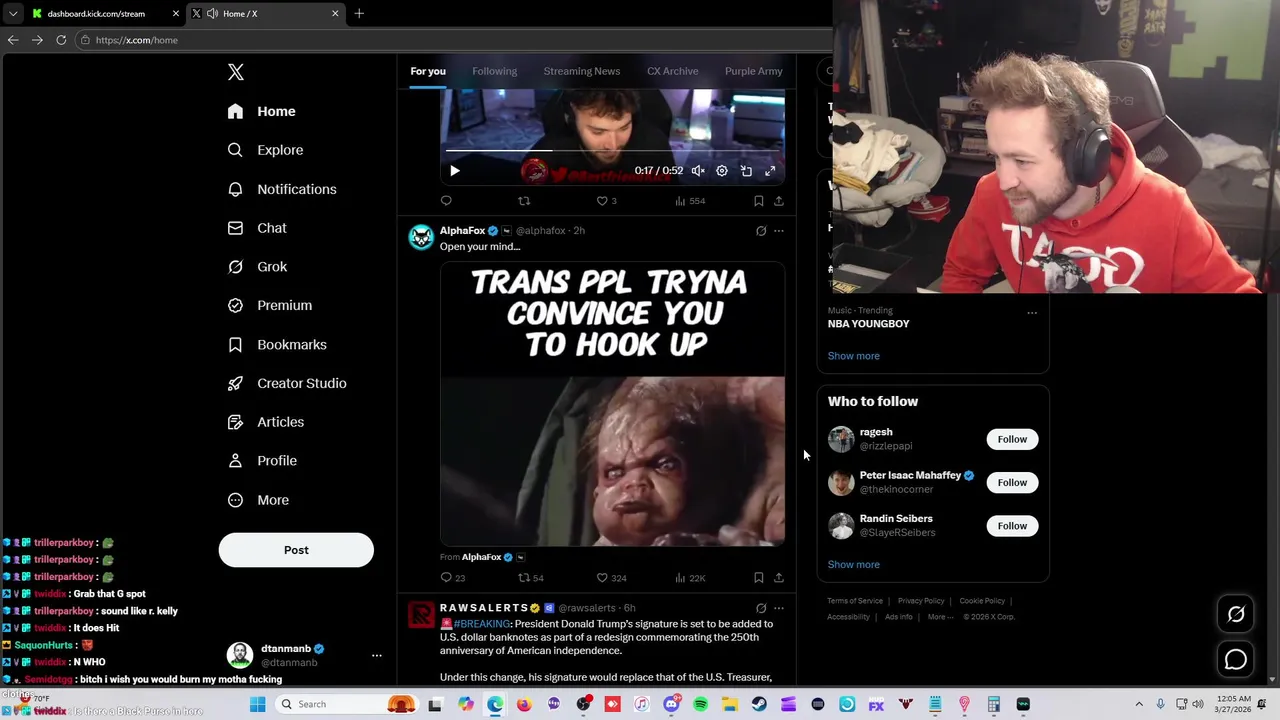Show more trending topics

[854, 356]
